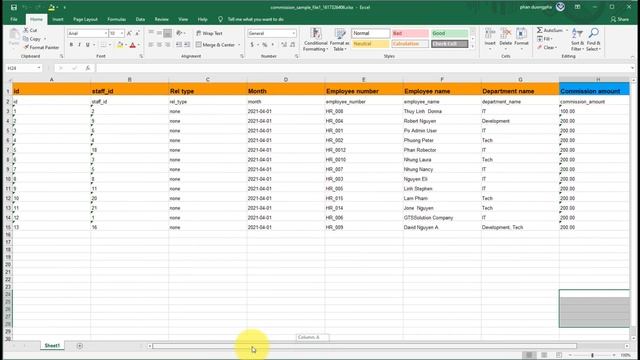Apply the Bad cell style

coord(410,33)
